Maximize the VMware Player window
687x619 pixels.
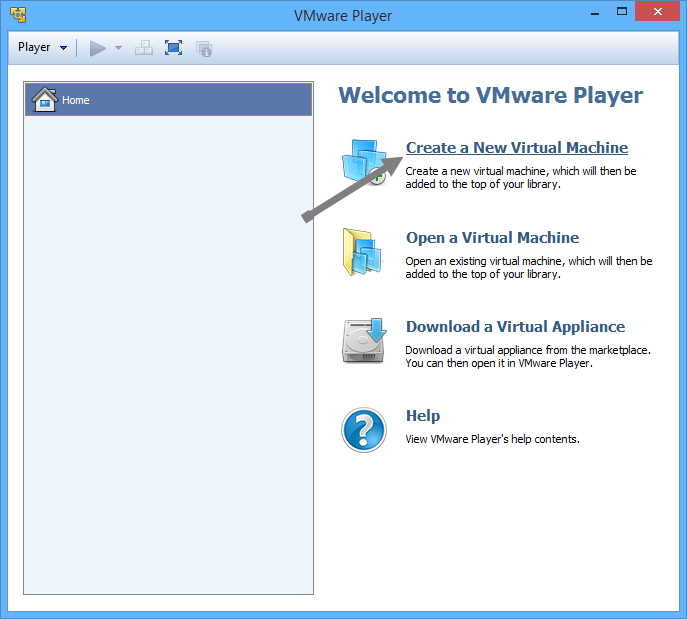tap(622, 12)
